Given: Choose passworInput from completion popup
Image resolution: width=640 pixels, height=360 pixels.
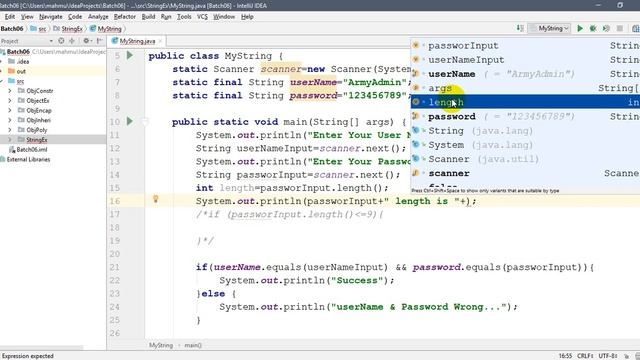Looking at the screenshot, I should point(525,45).
